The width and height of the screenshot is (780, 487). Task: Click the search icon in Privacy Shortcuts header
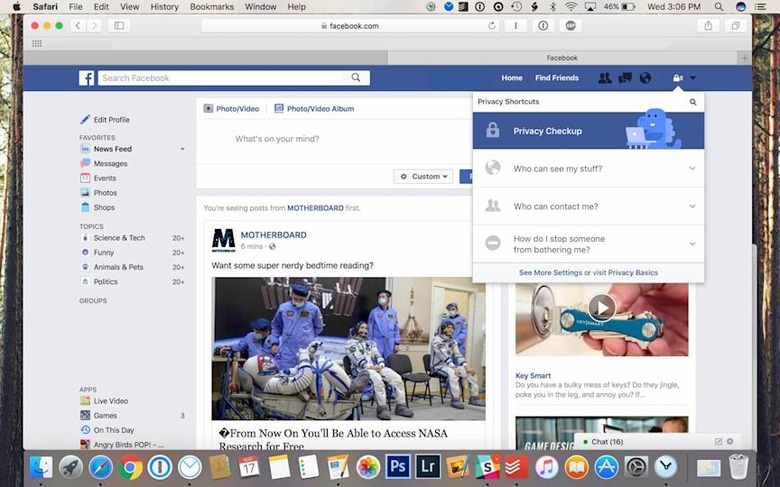pos(693,102)
